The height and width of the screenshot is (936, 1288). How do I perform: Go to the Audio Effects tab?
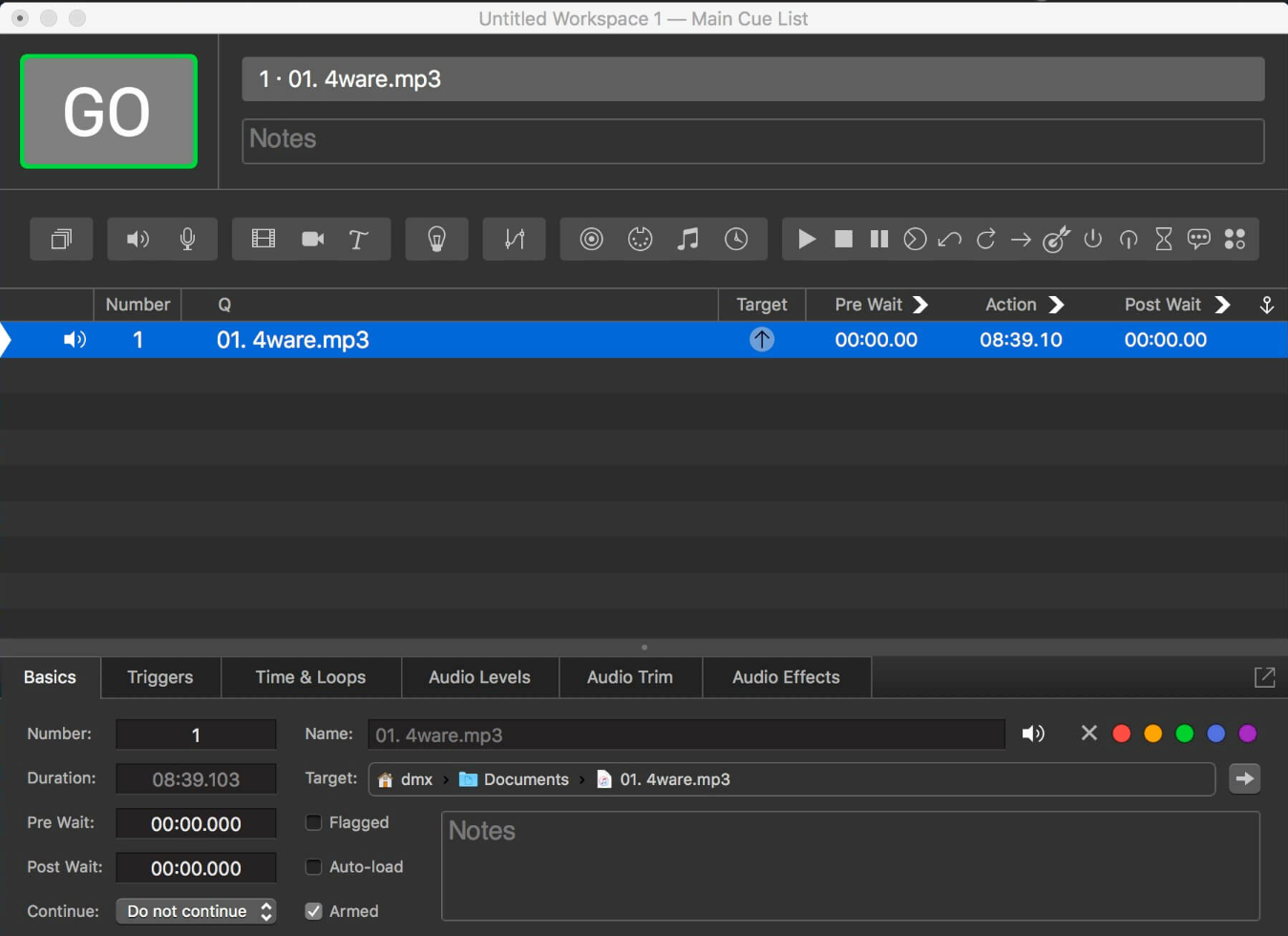pyautogui.click(x=786, y=677)
